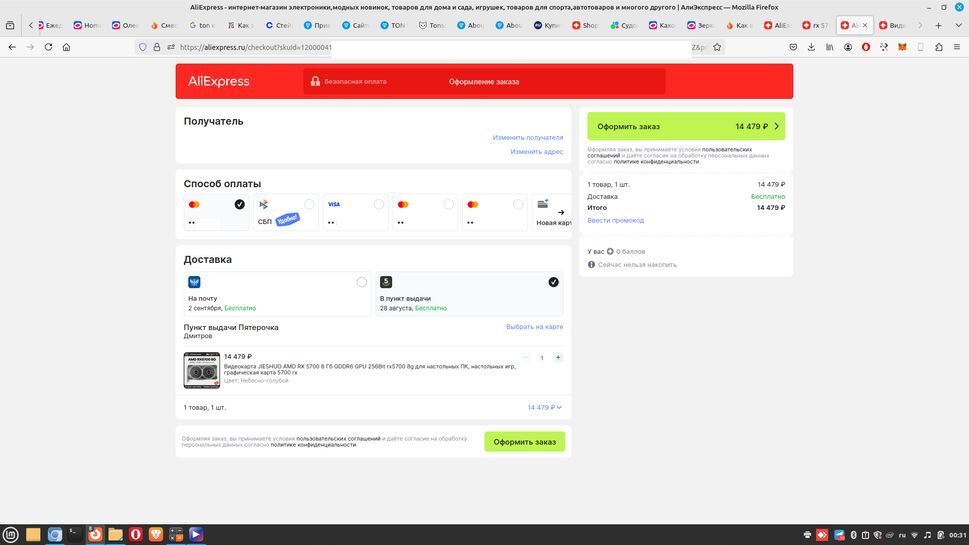
Task: Open Изменить получателя link
Action: tap(528, 137)
